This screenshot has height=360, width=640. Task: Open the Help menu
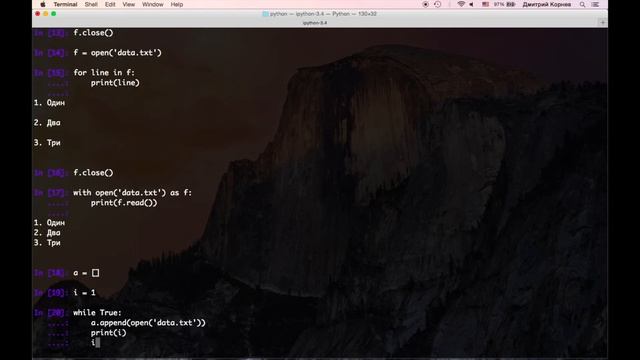tap(177, 4)
